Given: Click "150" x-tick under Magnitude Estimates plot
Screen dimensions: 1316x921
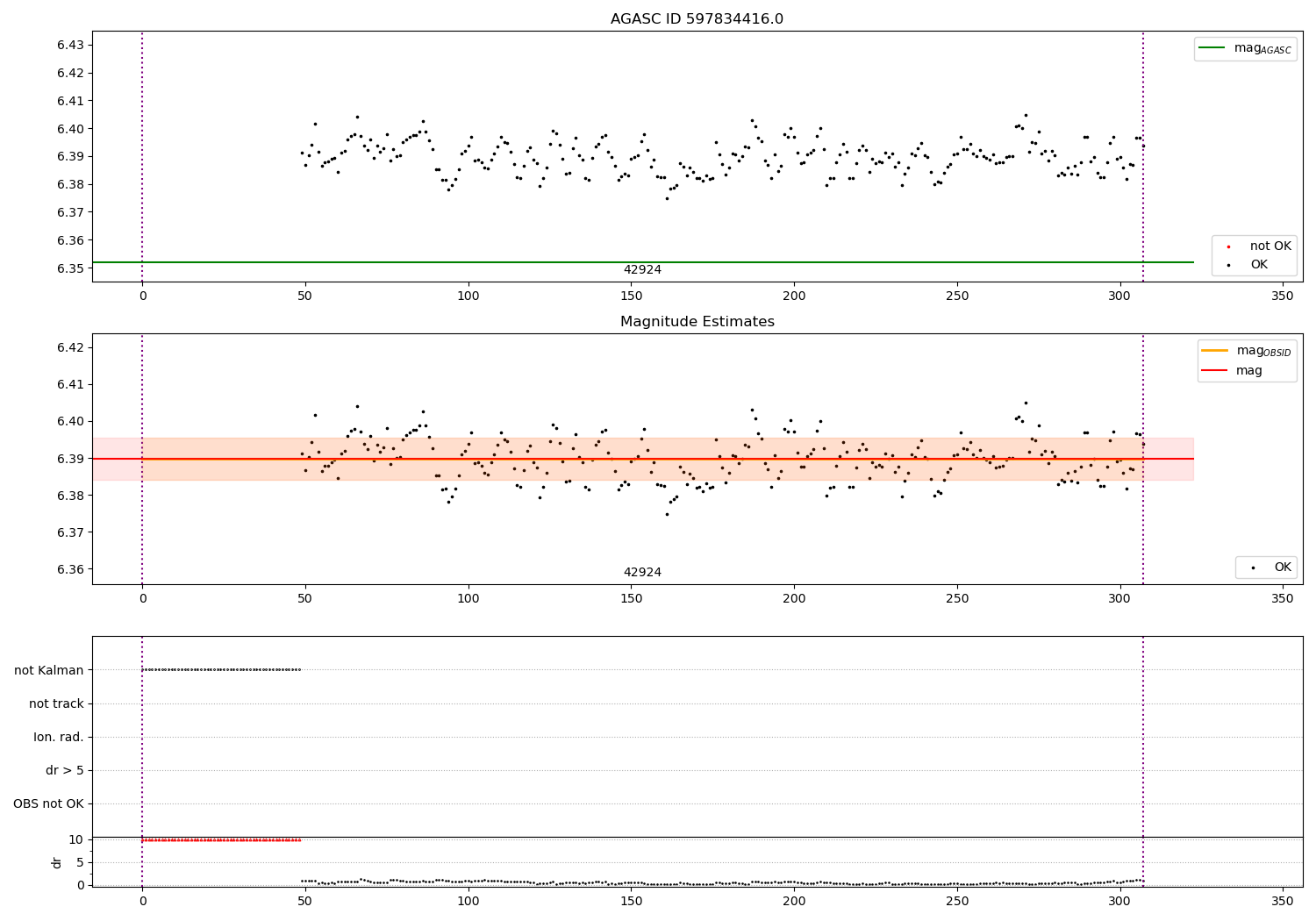Looking at the screenshot, I should coord(631,599).
